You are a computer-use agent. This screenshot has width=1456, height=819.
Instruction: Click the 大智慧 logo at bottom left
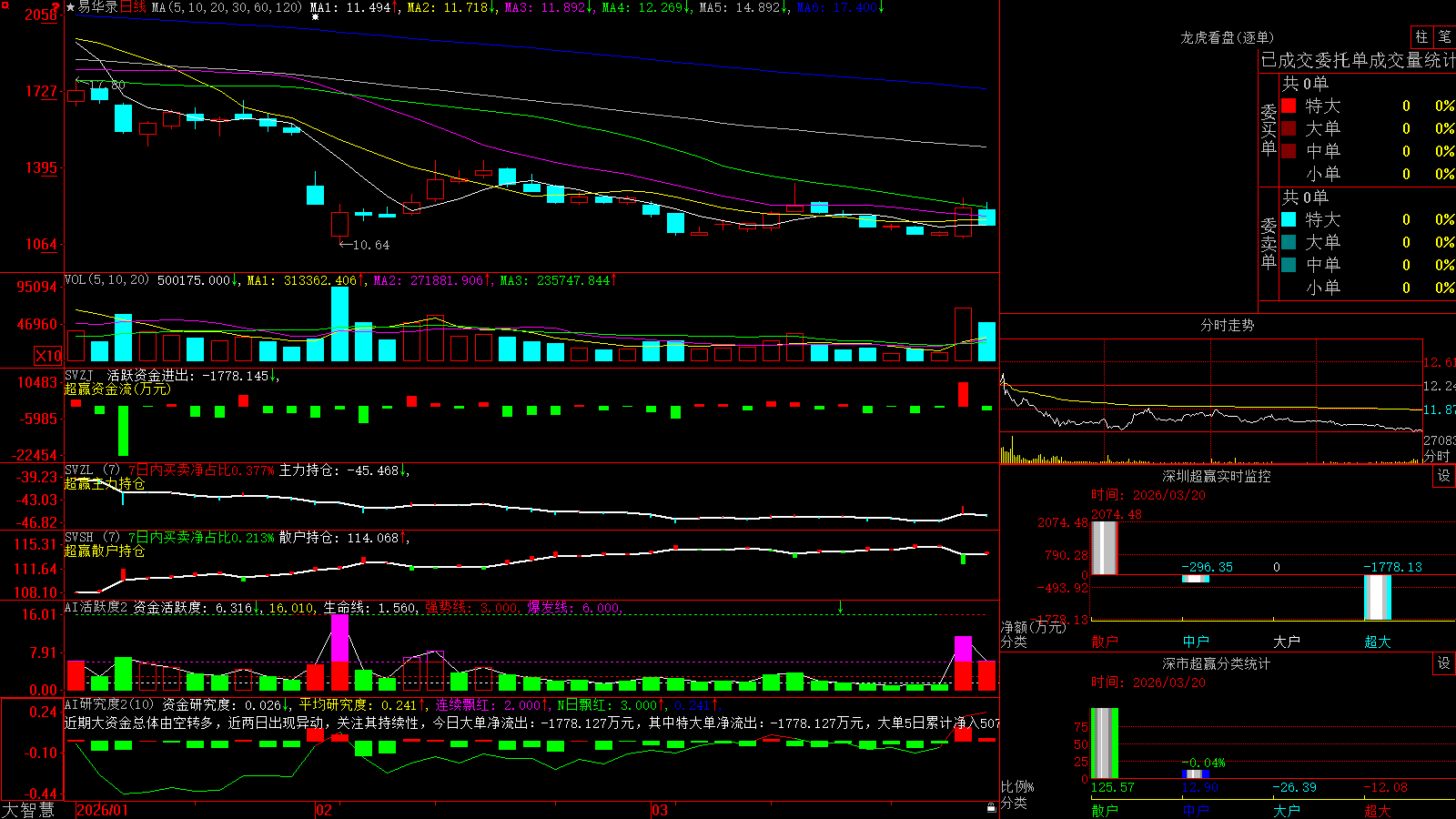pos(28,810)
